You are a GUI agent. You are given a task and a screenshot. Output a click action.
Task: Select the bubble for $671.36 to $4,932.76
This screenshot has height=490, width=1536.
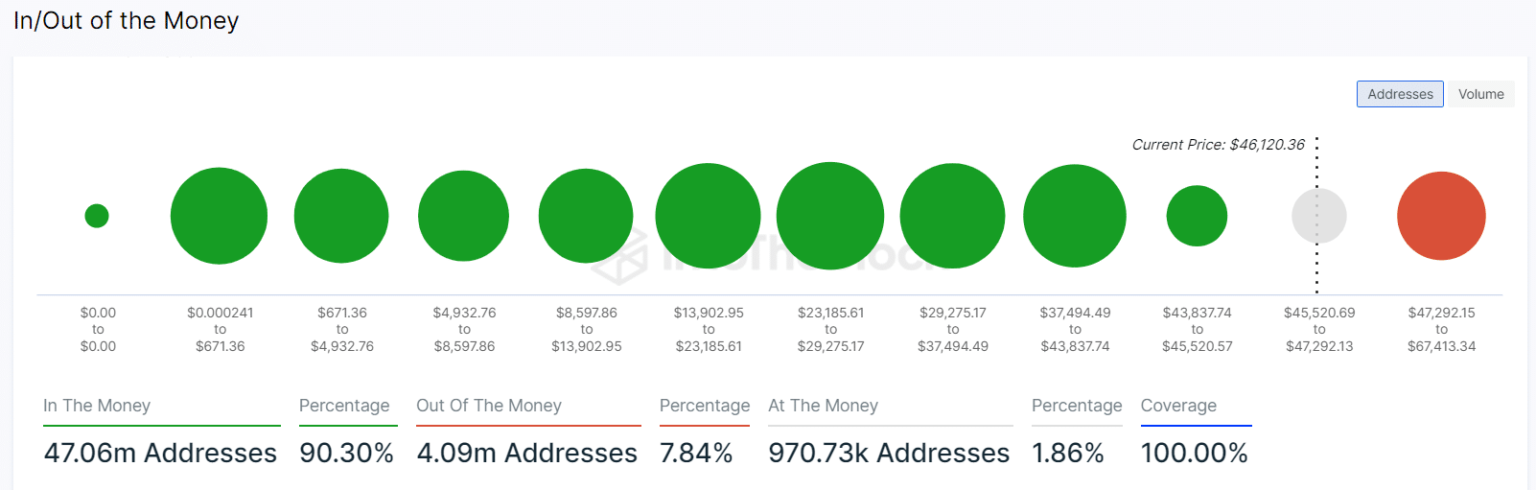341,216
